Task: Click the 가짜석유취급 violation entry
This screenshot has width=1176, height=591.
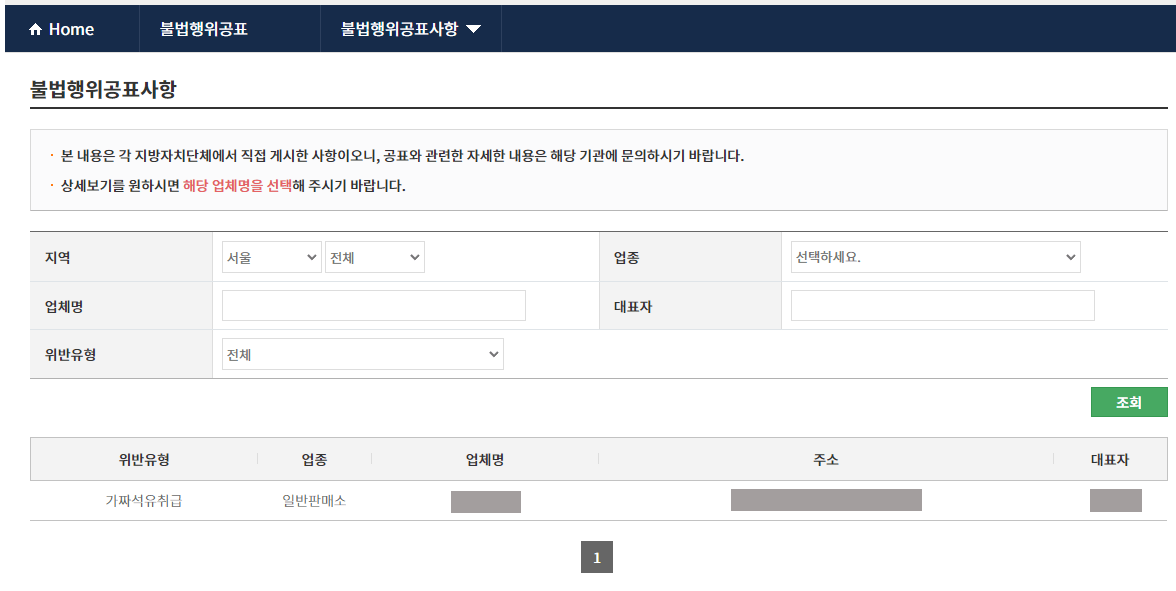Action: click(x=146, y=501)
